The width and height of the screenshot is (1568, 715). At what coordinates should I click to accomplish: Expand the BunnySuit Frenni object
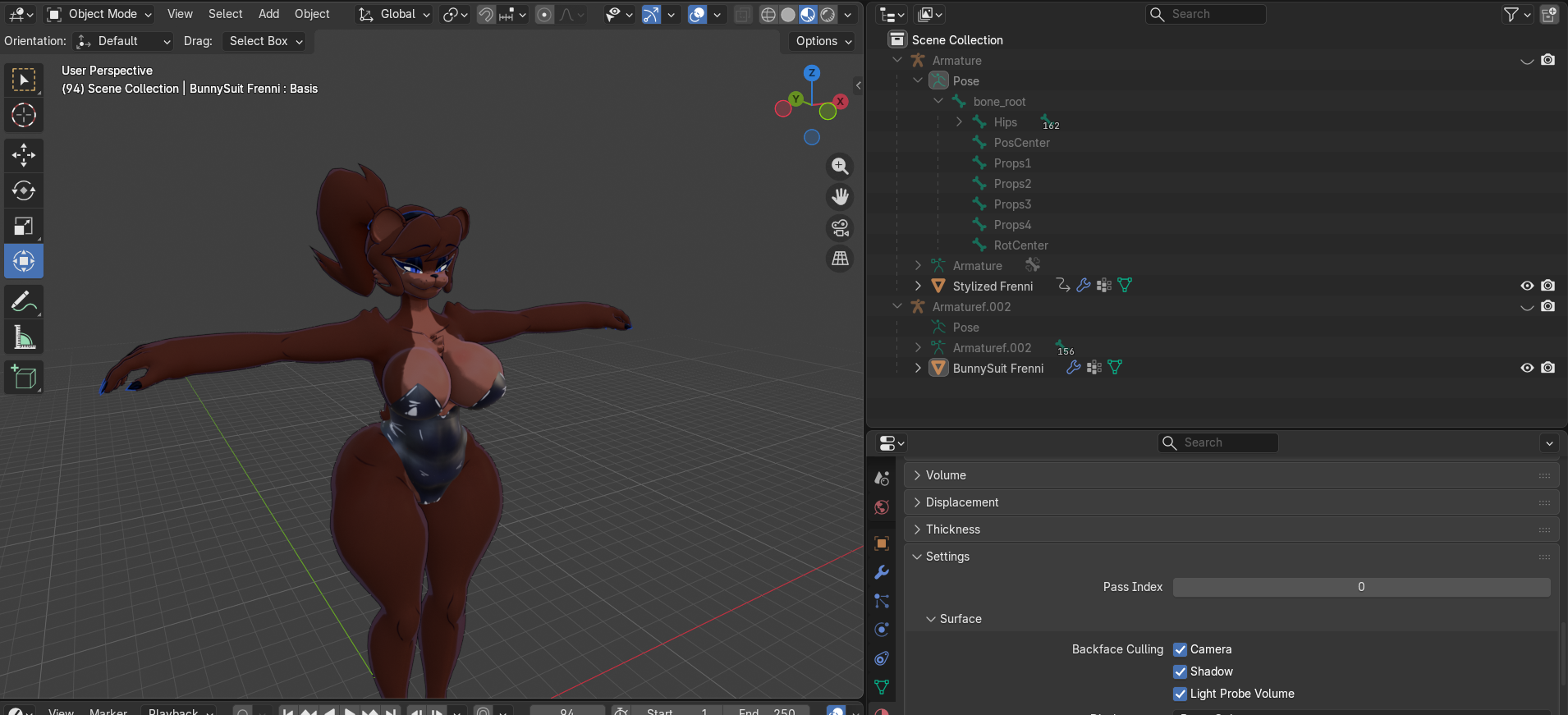(x=918, y=369)
